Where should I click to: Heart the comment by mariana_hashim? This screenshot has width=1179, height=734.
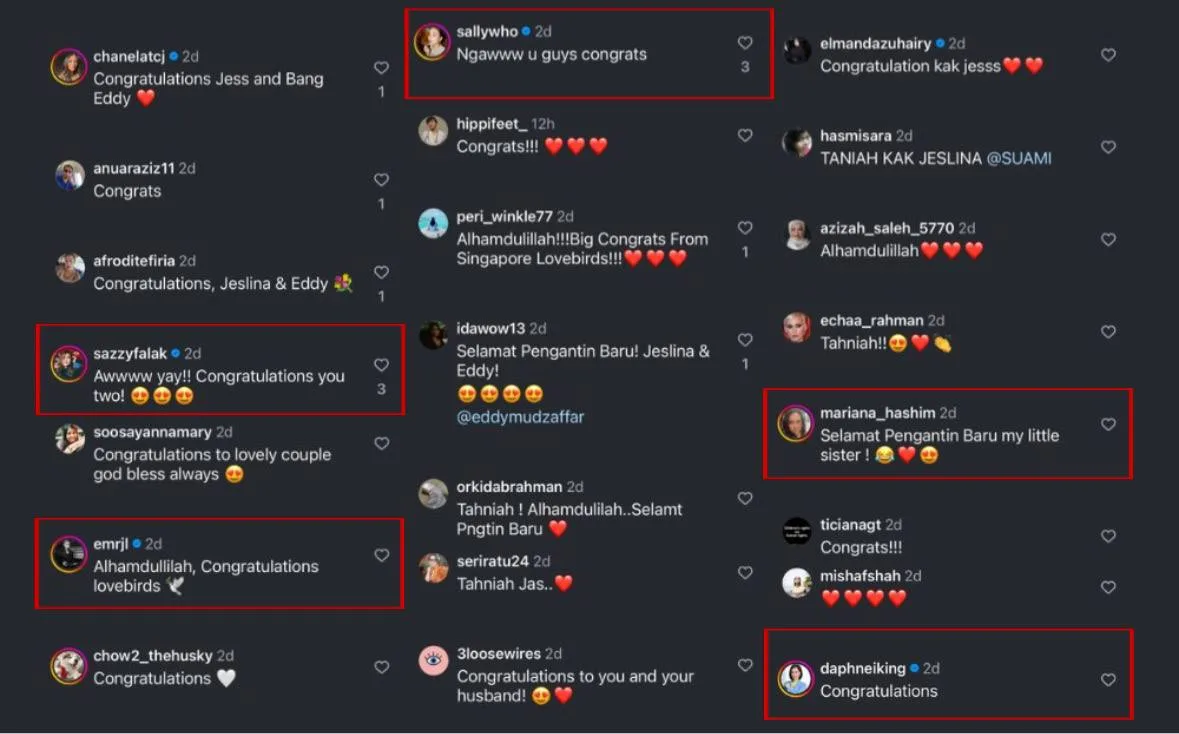pos(1108,424)
